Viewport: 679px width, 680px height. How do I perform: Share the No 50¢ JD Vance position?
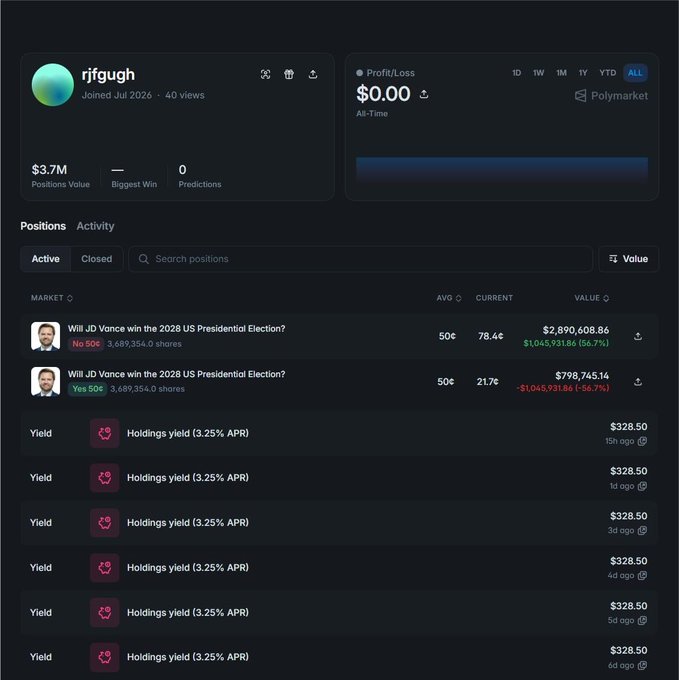pos(638,336)
